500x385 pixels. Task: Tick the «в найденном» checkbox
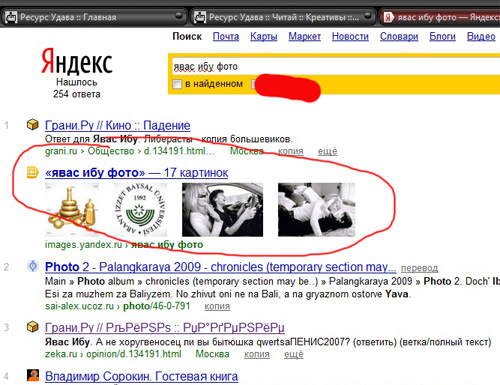click(177, 84)
